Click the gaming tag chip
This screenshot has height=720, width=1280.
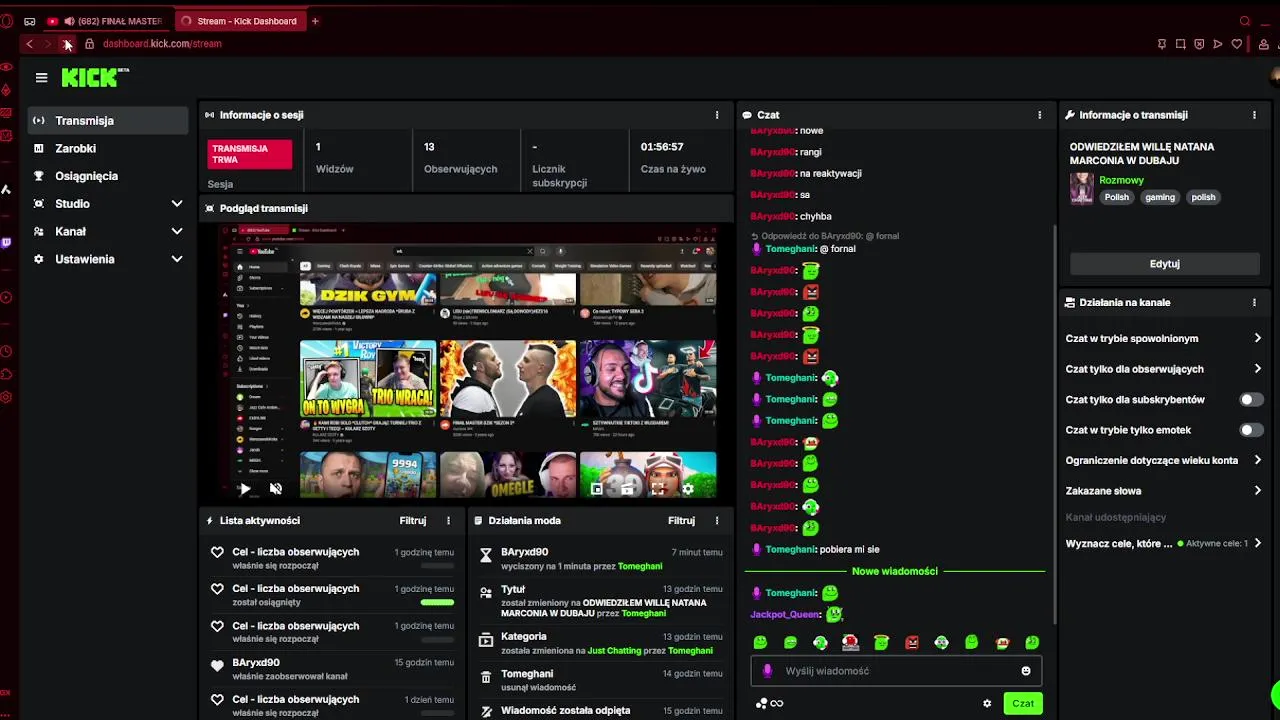pyautogui.click(x=1160, y=197)
